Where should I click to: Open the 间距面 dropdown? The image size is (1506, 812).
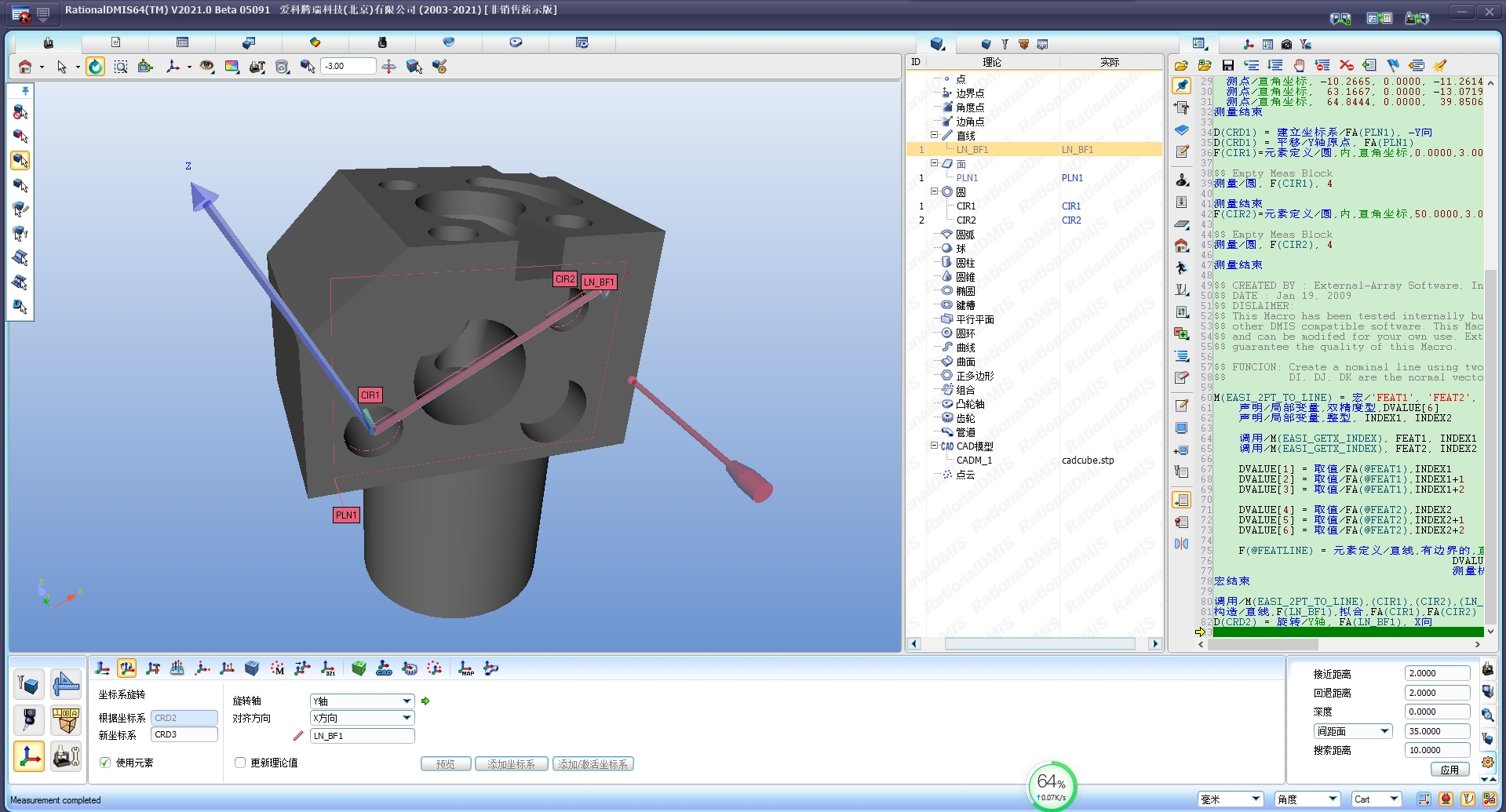click(x=1353, y=731)
